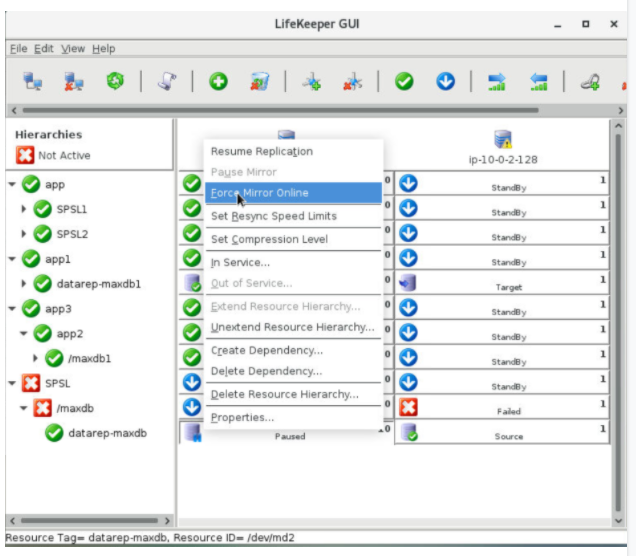Open the View menu

point(73,49)
